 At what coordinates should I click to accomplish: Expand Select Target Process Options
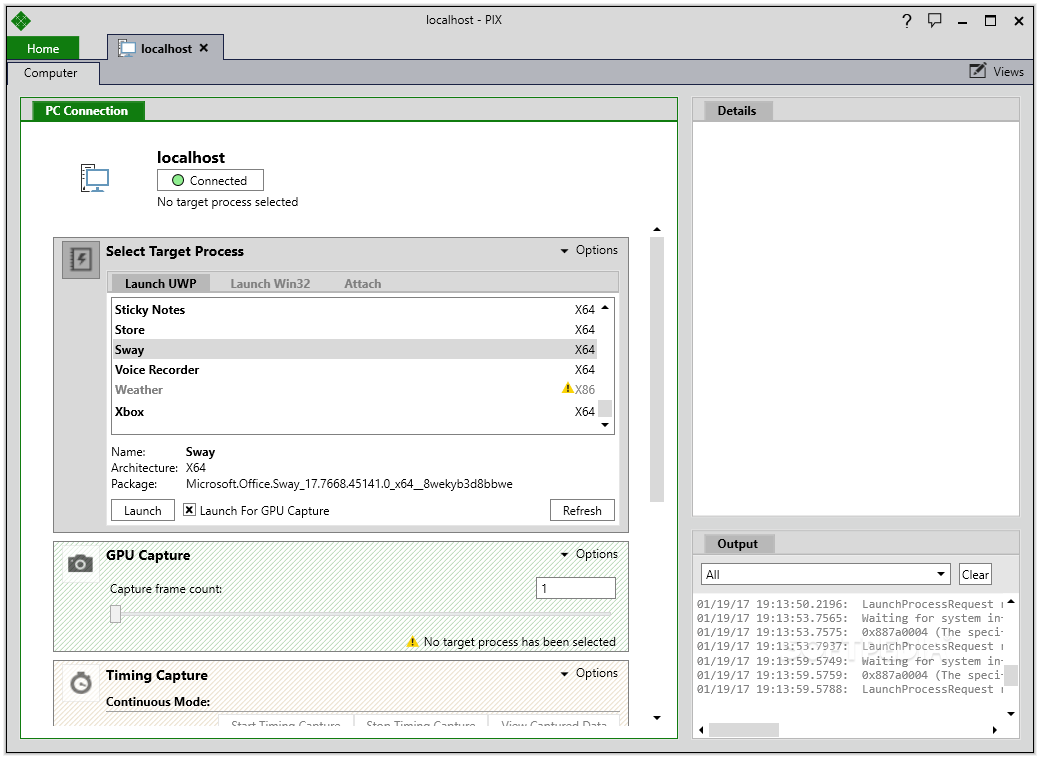tap(589, 250)
